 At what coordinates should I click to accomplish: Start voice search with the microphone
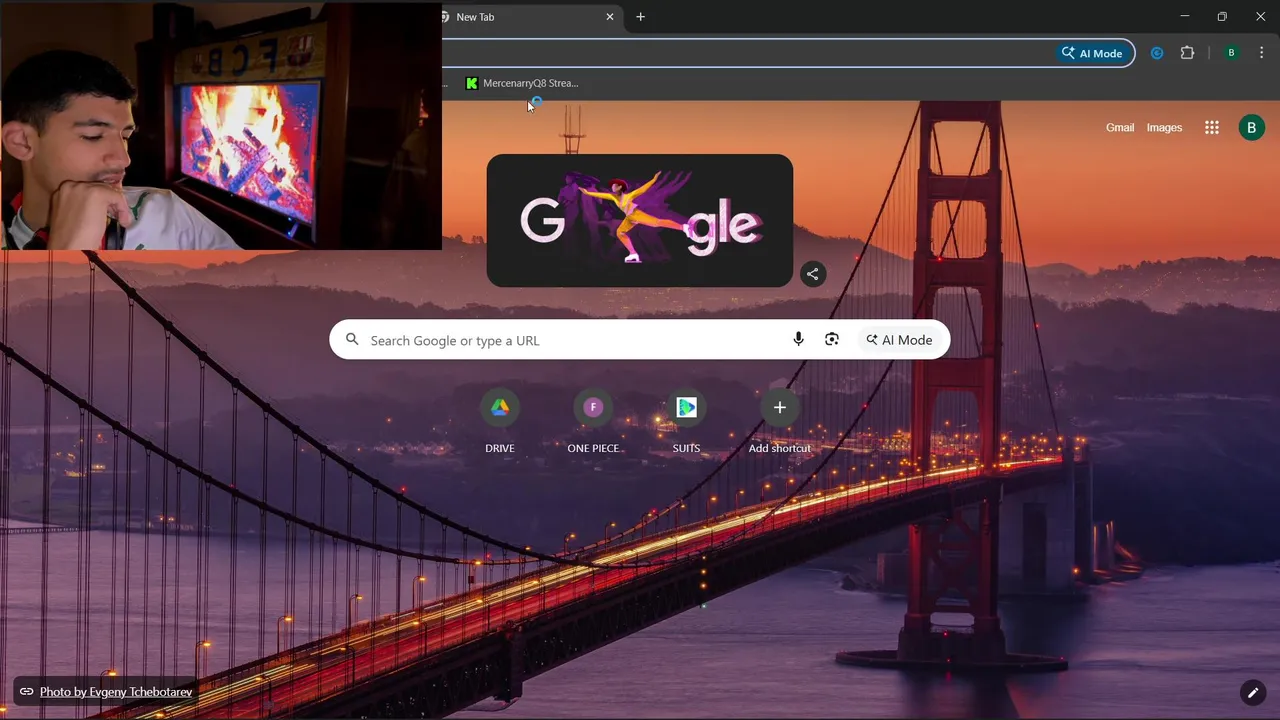(x=798, y=340)
